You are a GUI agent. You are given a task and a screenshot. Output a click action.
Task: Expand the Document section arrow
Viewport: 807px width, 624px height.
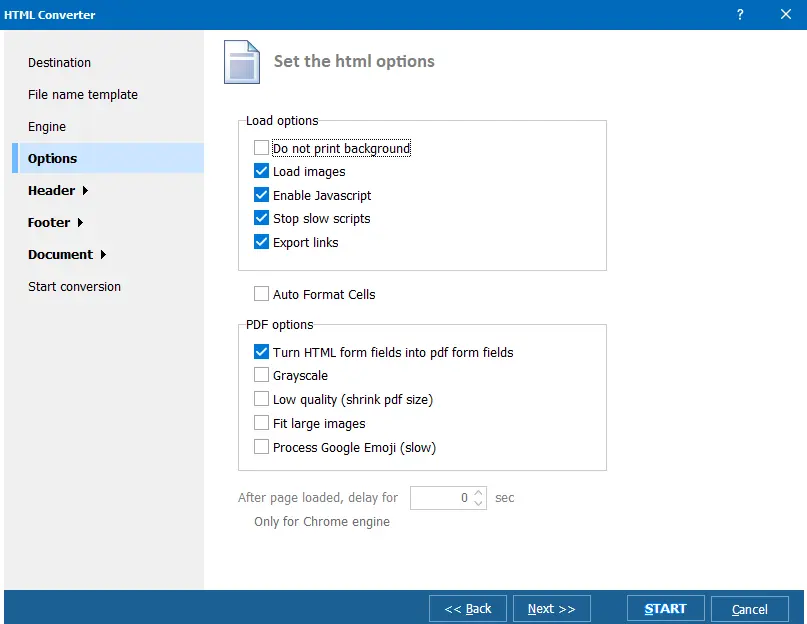[103, 254]
